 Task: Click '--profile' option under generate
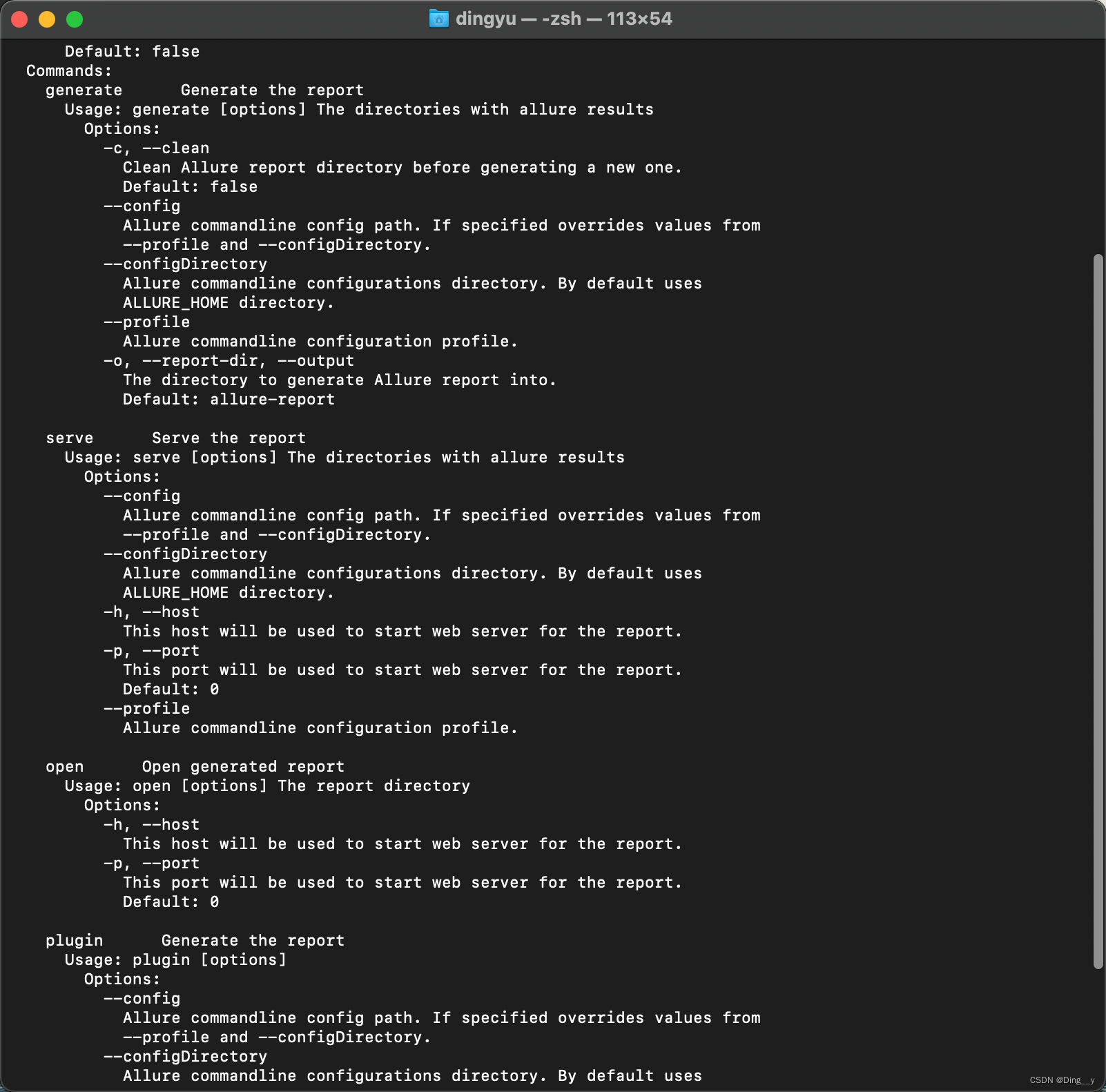[147, 322]
